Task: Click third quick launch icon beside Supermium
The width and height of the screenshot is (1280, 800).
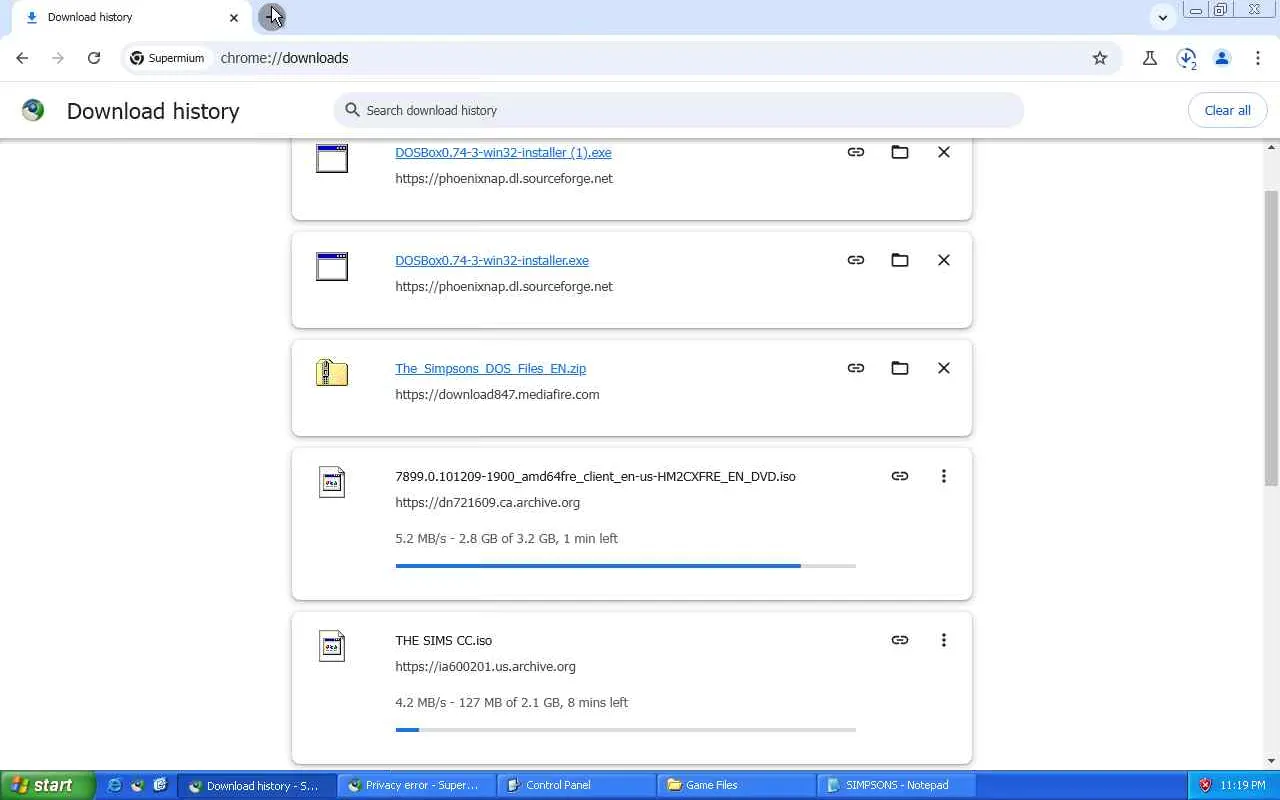Action: [x=160, y=785]
